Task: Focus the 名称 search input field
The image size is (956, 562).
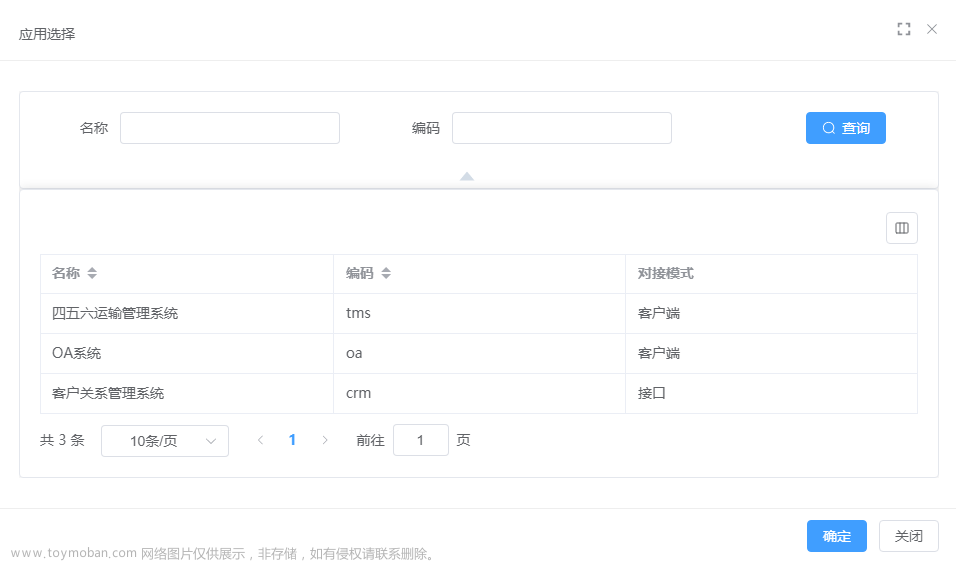Action: (x=230, y=128)
